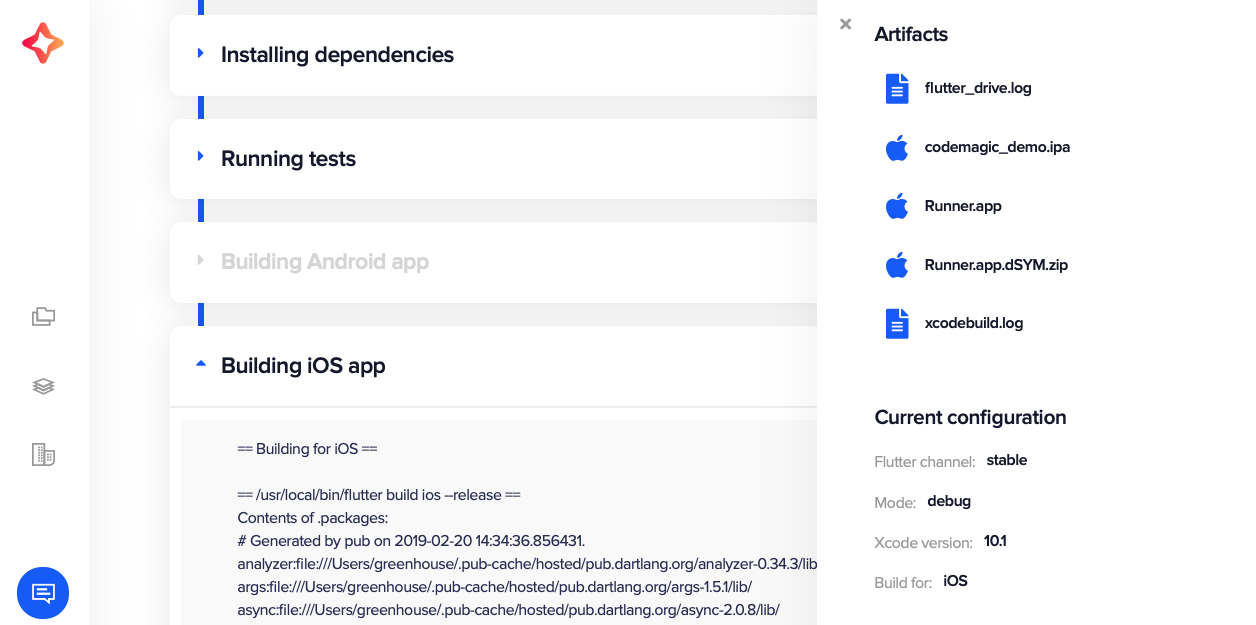Click the Apple icon beside Runner.app.dSYM.zip

coord(897,265)
